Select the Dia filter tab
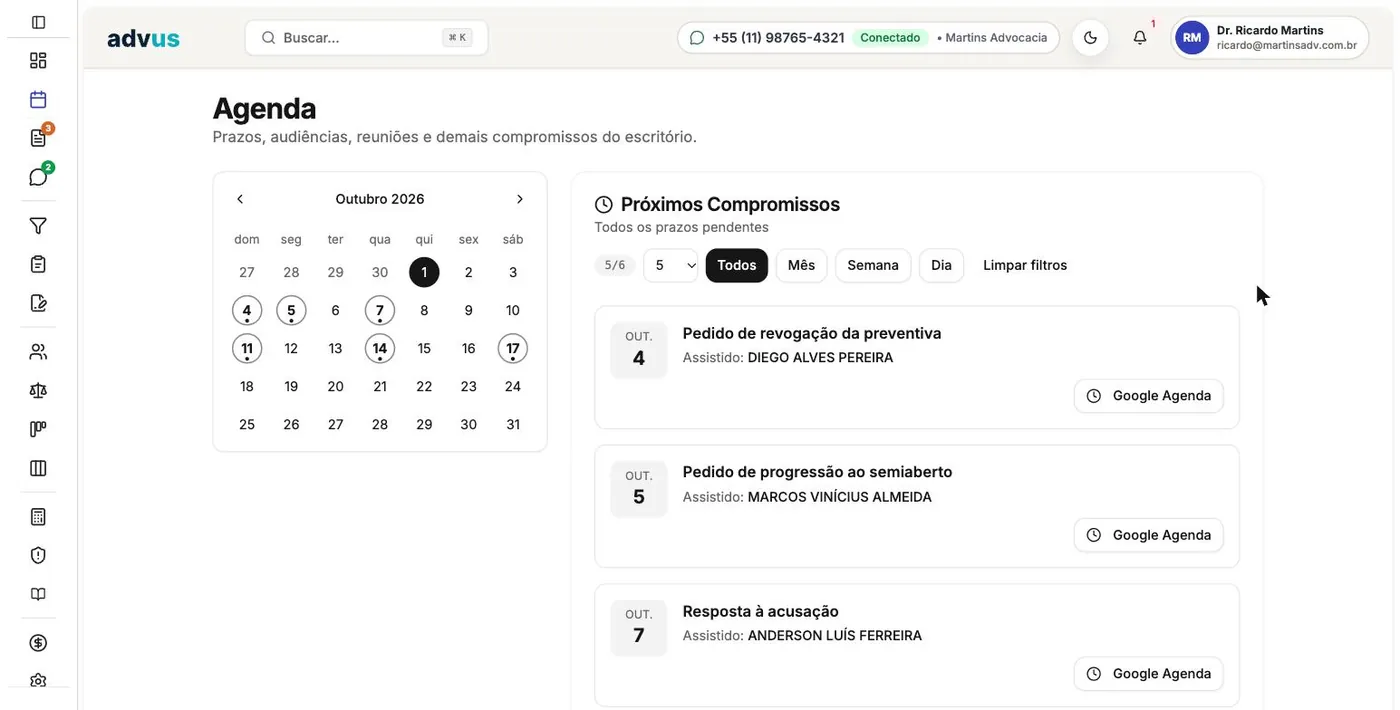 coord(941,265)
